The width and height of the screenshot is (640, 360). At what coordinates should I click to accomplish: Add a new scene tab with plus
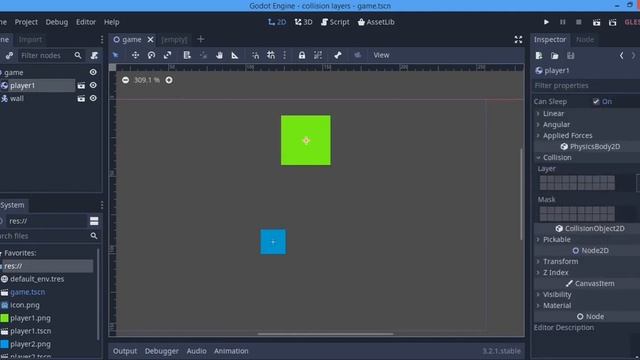pos(200,39)
